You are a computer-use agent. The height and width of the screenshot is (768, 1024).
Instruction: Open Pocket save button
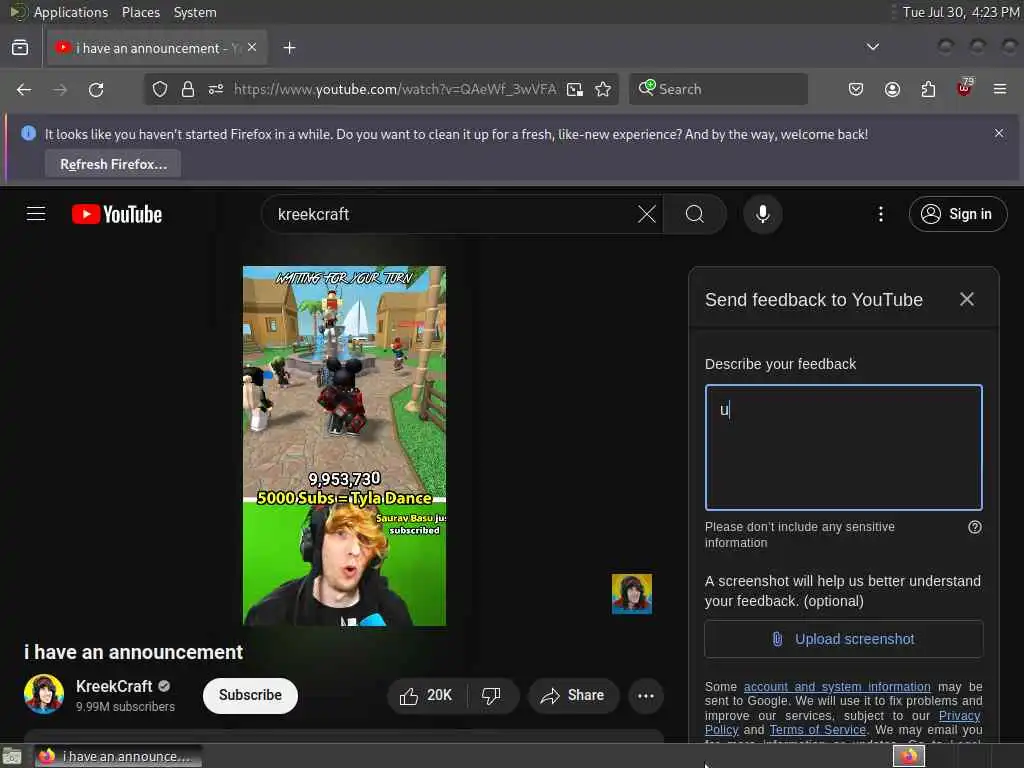(x=856, y=89)
